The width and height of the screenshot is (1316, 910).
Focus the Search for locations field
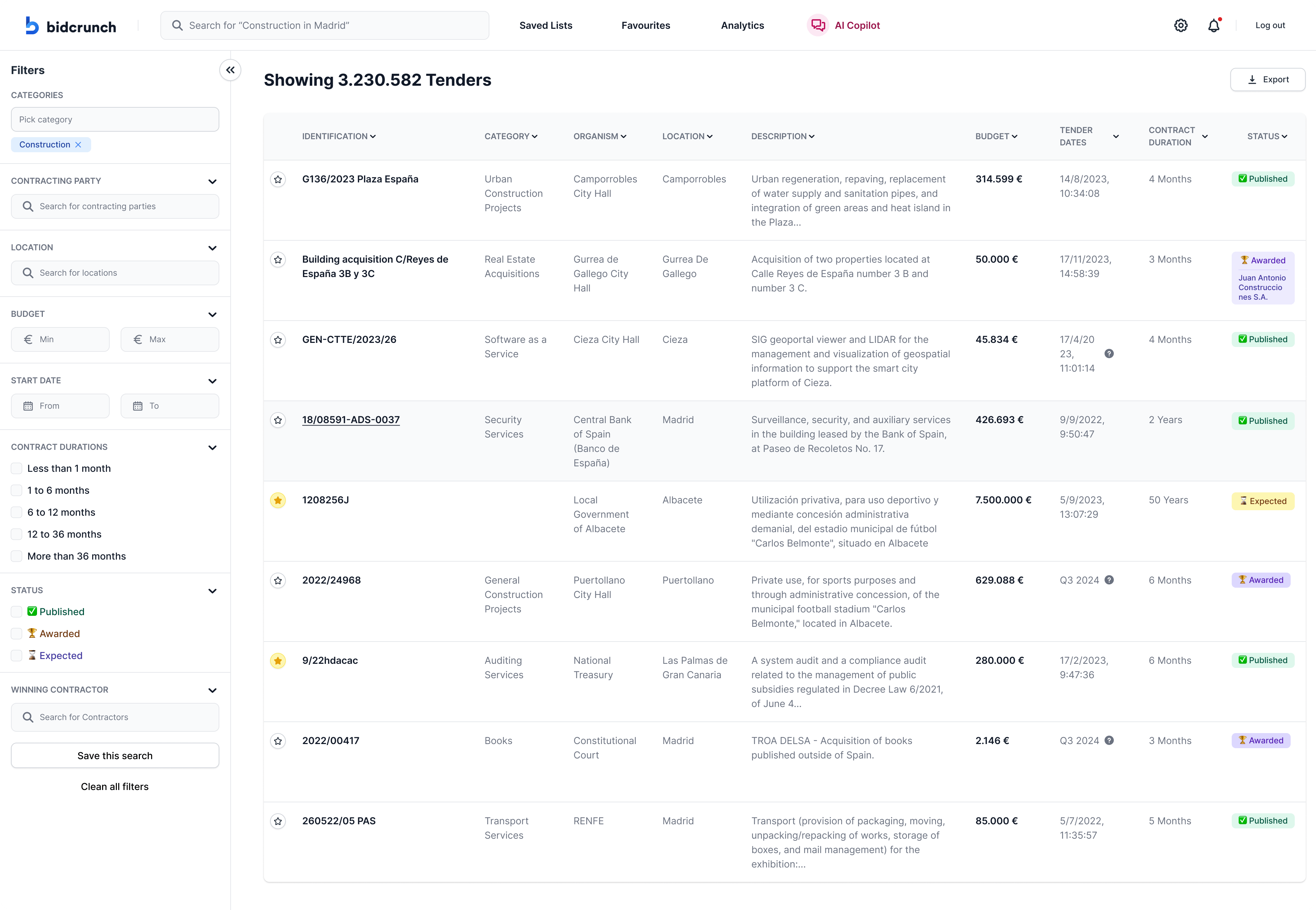[x=115, y=273]
